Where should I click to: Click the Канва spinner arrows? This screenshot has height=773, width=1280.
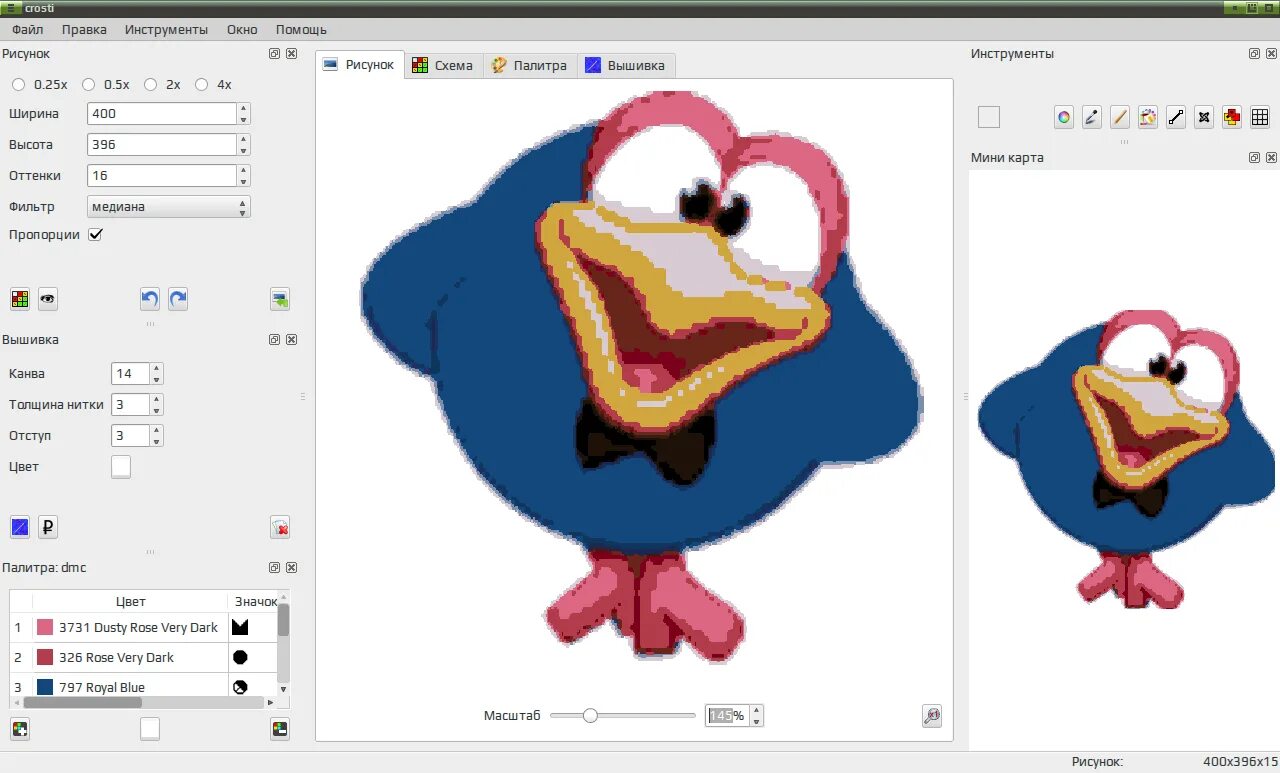coord(156,374)
